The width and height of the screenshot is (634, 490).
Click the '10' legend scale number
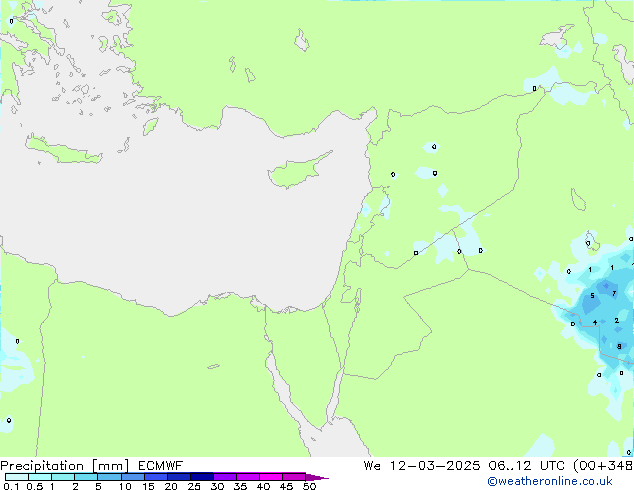(x=125, y=486)
